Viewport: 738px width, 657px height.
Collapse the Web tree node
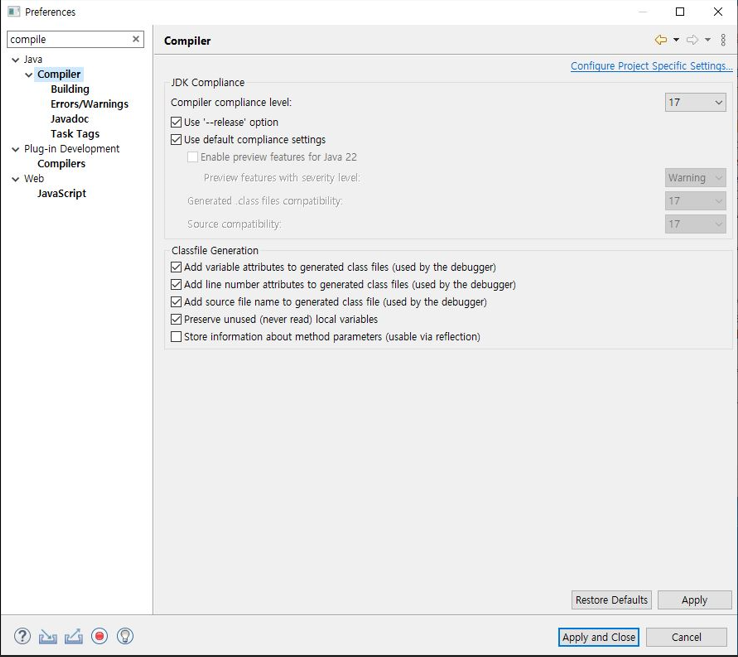pyautogui.click(x=16, y=179)
